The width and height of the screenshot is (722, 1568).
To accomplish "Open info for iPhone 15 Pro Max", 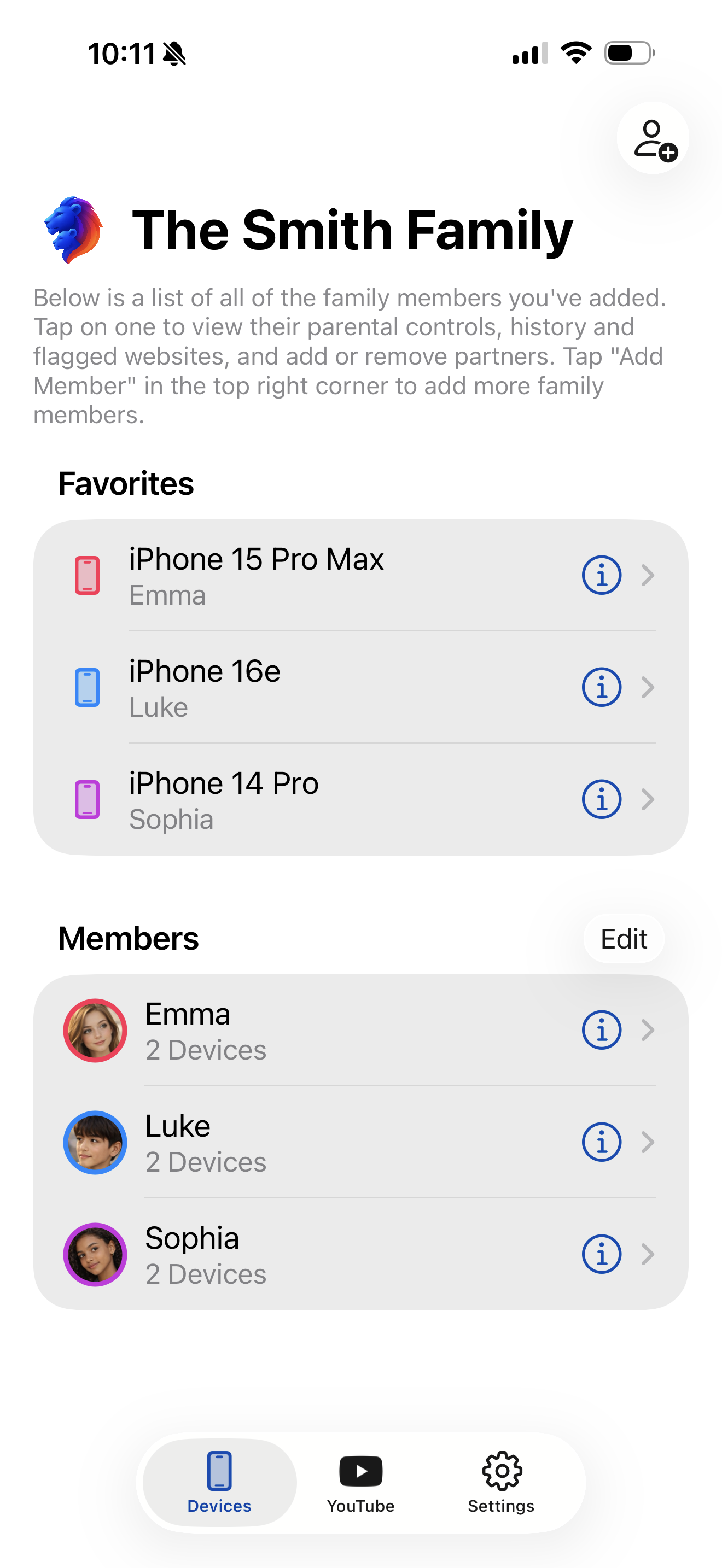I will click(x=601, y=575).
